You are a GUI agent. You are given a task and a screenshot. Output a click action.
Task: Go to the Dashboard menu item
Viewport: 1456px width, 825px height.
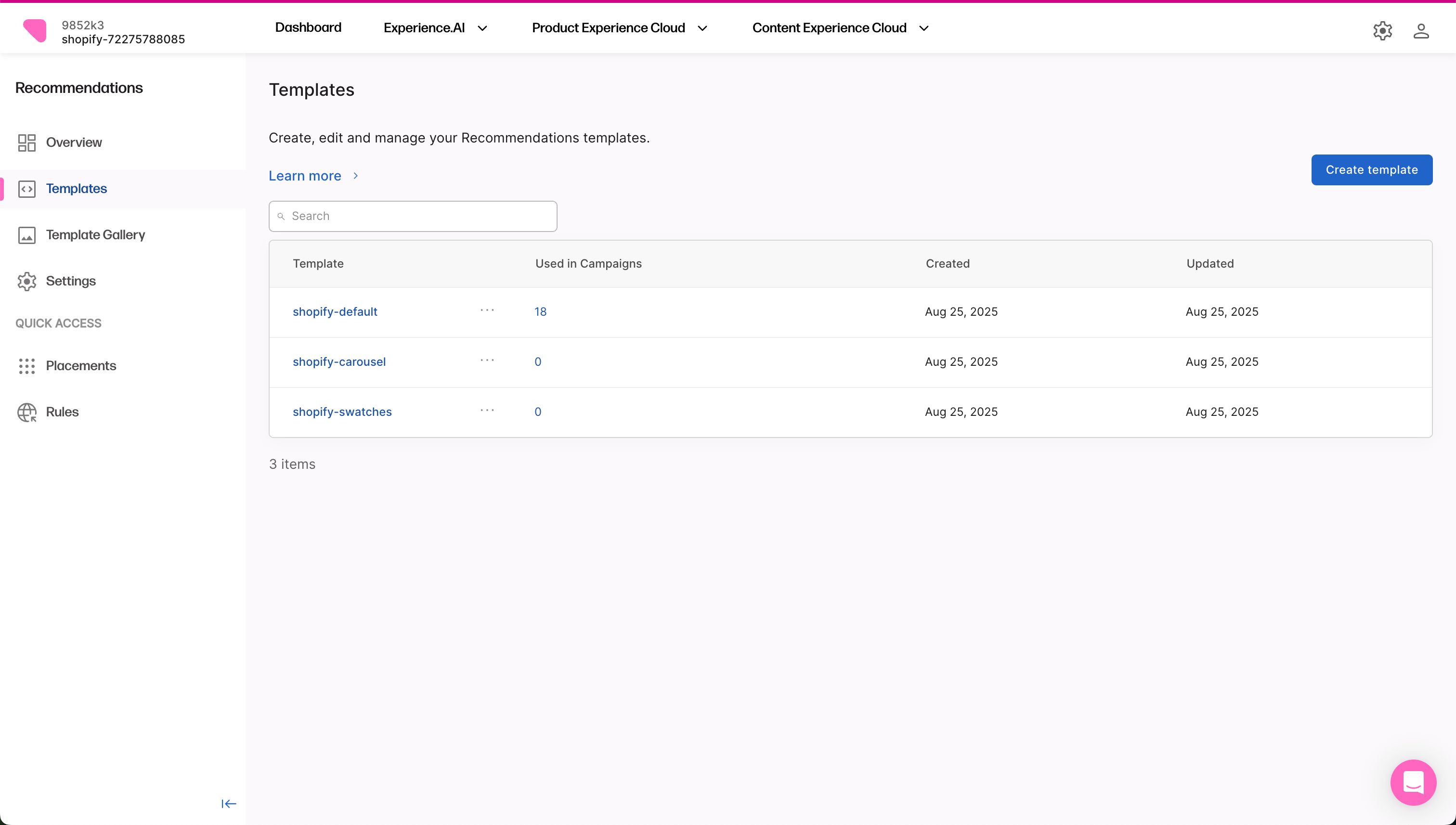click(x=308, y=28)
